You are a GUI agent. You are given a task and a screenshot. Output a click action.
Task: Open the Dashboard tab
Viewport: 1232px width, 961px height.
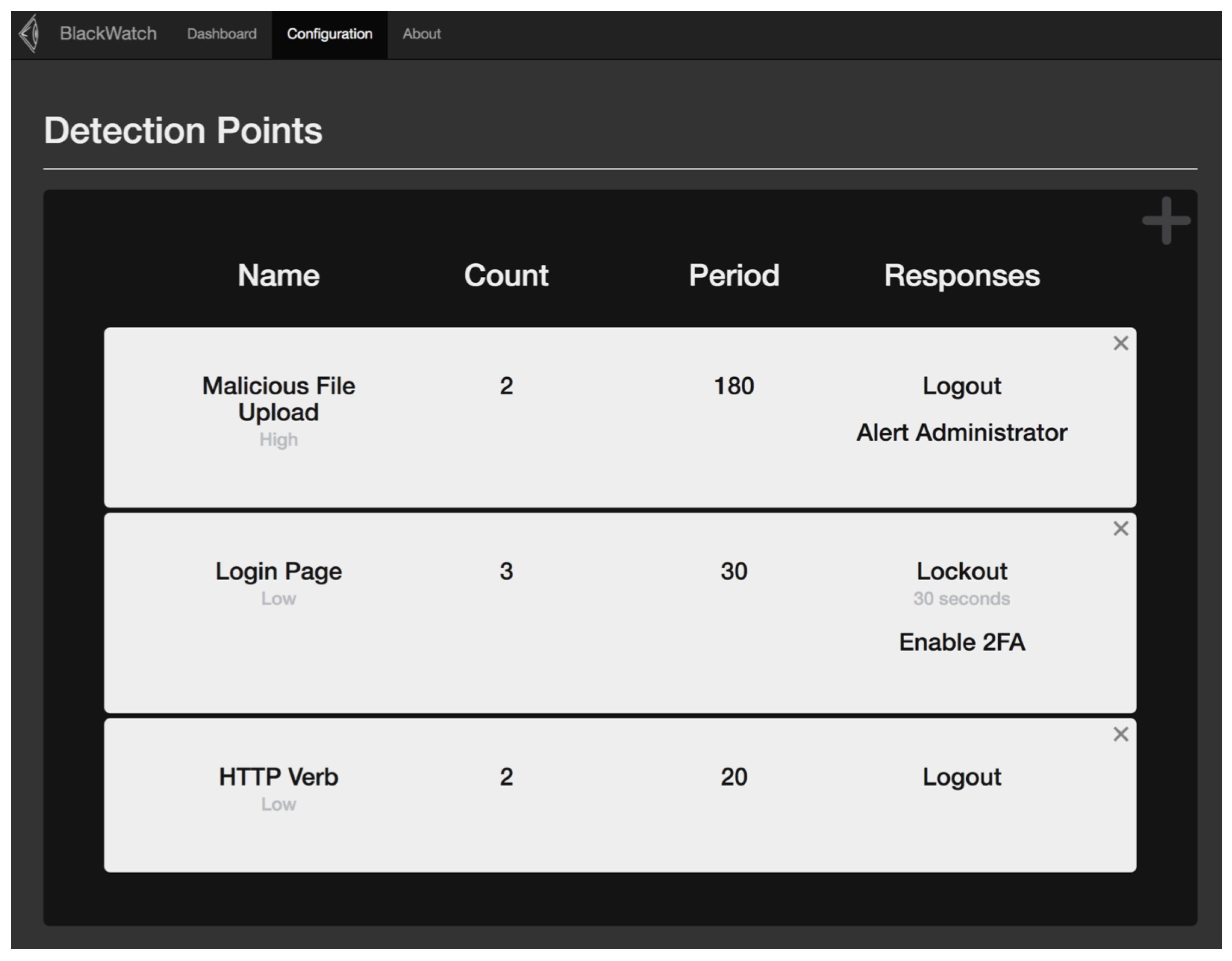tap(222, 34)
